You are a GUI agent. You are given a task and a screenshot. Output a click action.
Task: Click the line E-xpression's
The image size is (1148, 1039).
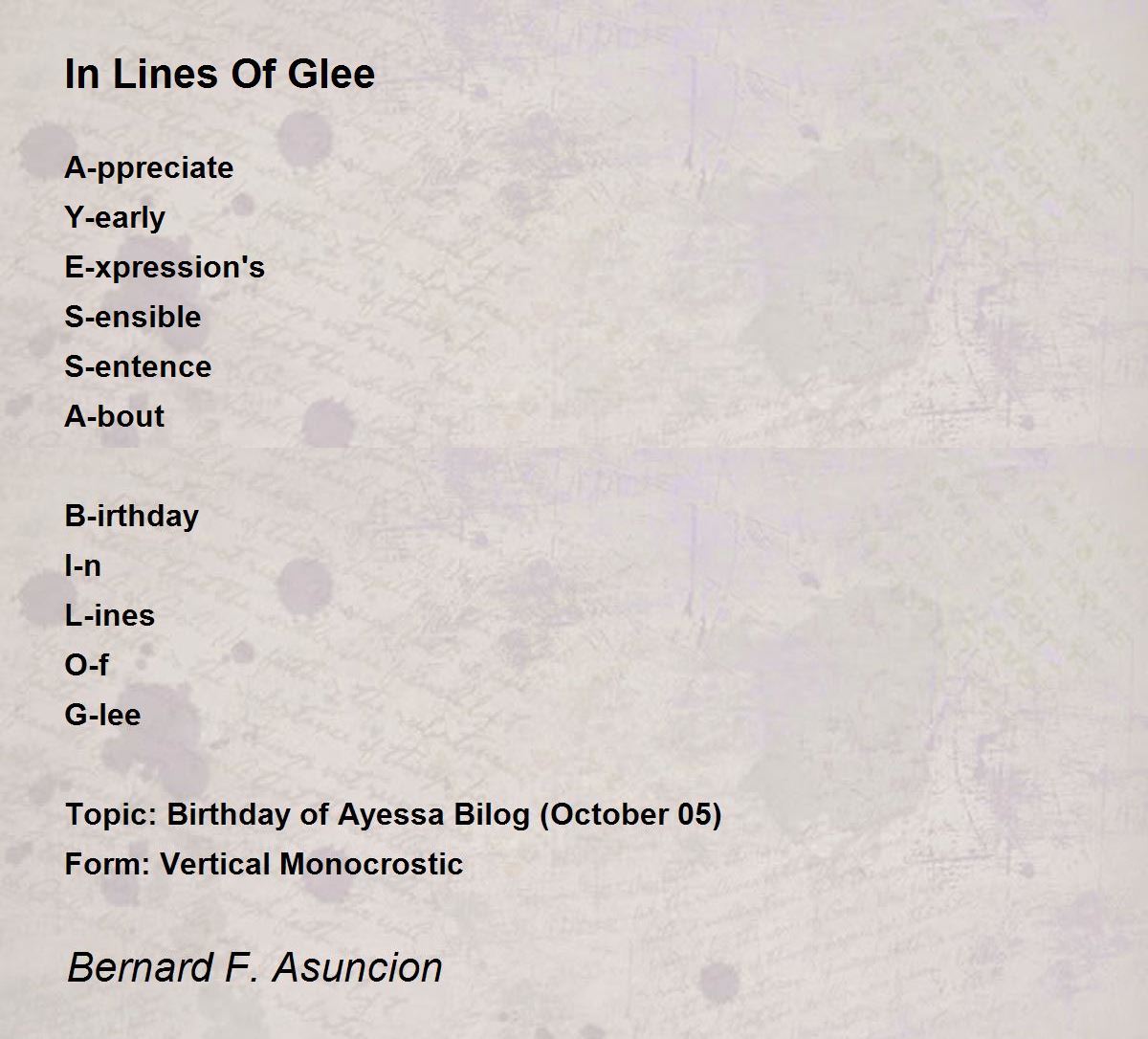[165, 268]
